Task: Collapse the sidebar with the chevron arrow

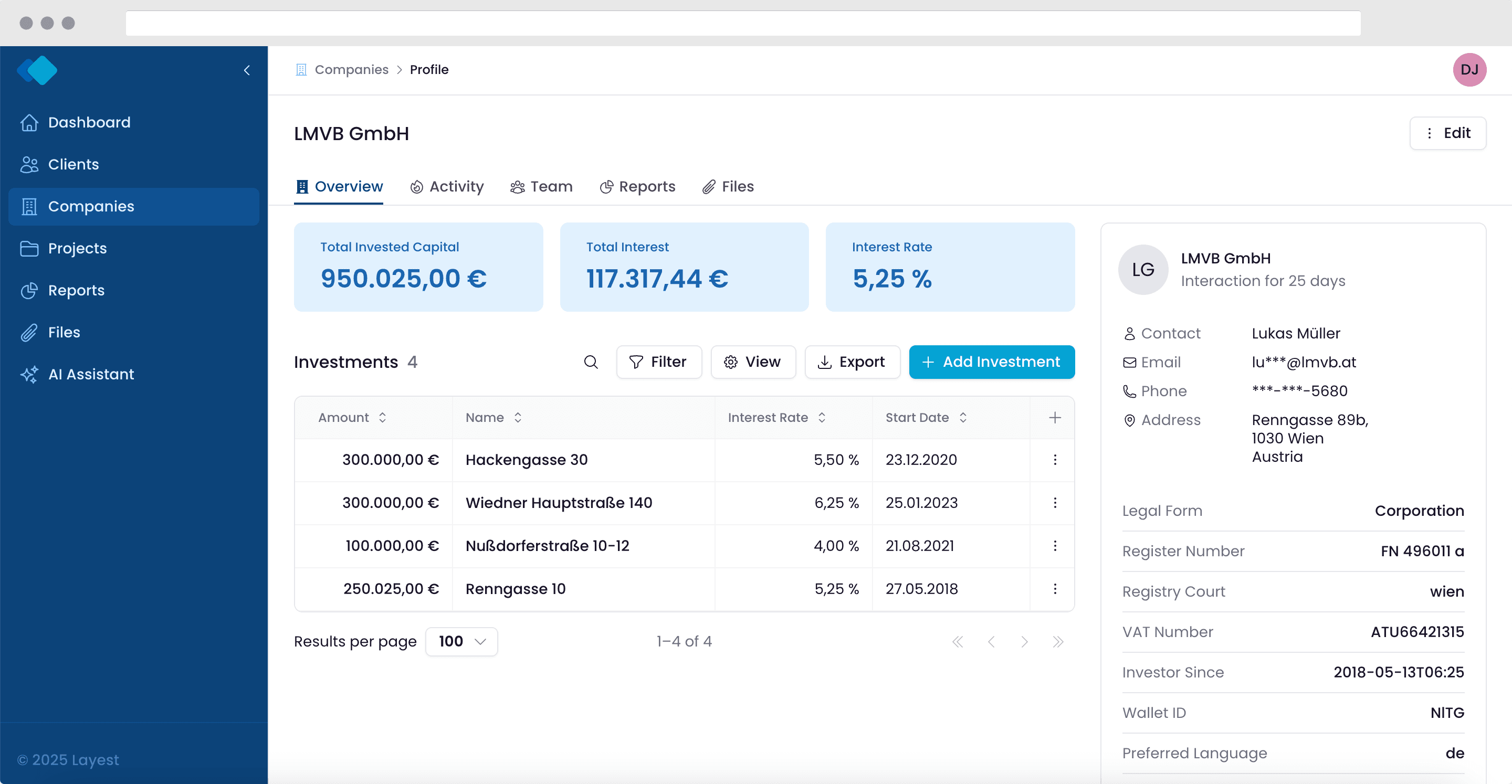Action: point(247,70)
